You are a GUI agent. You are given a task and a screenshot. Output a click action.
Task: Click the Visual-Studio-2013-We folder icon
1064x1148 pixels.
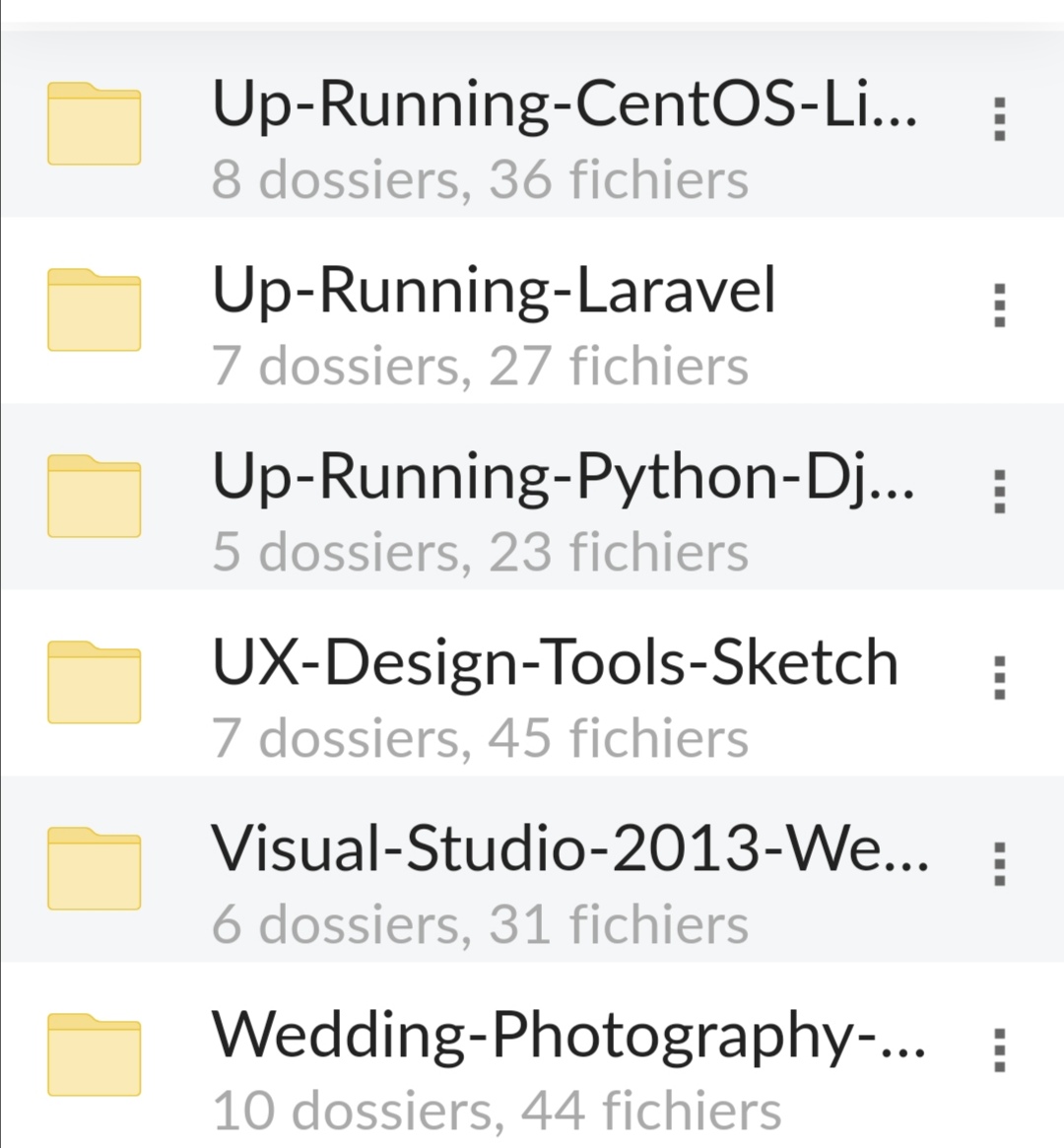[x=94, y=867]
